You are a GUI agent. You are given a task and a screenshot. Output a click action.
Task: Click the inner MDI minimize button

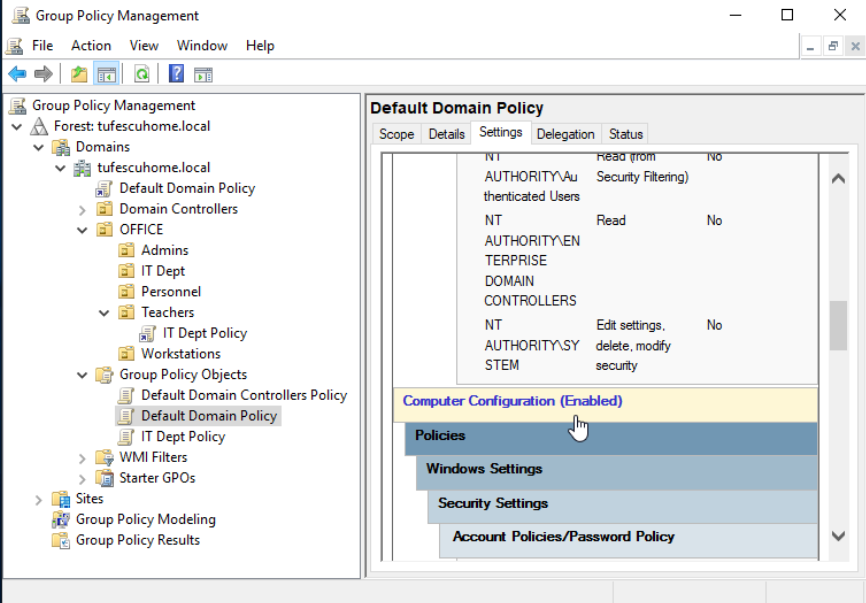810,47
